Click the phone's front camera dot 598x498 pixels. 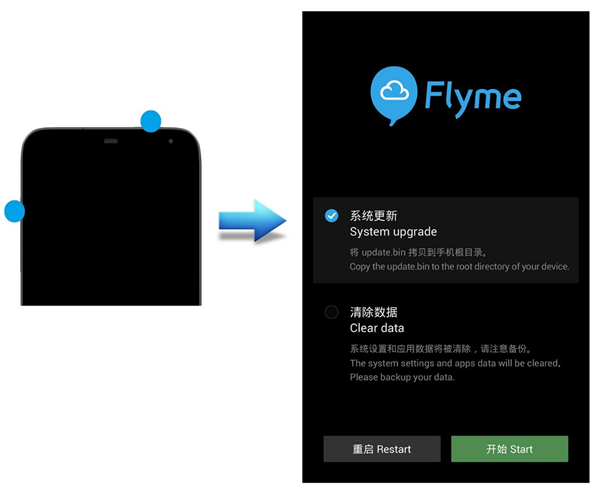point(170,141)
